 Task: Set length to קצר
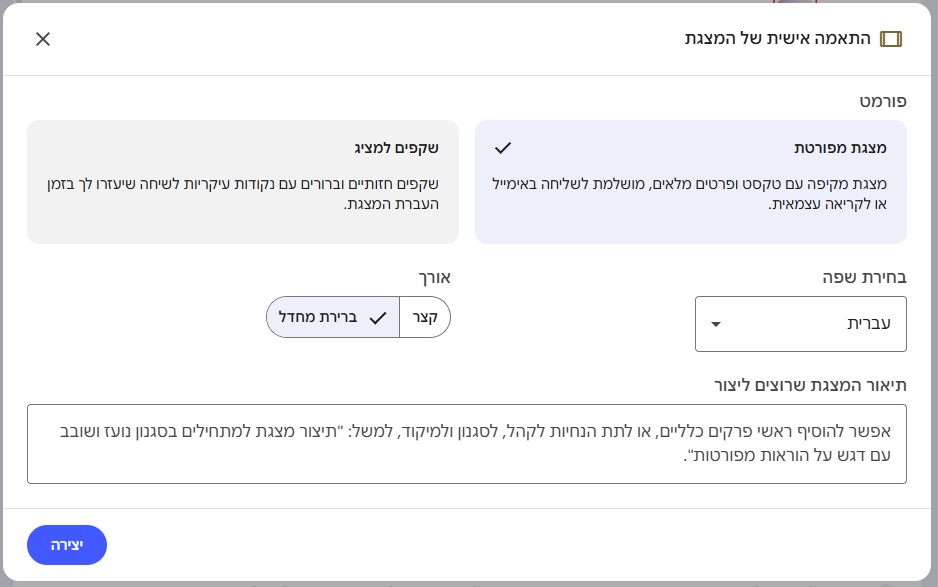click(x=426, y=317)
